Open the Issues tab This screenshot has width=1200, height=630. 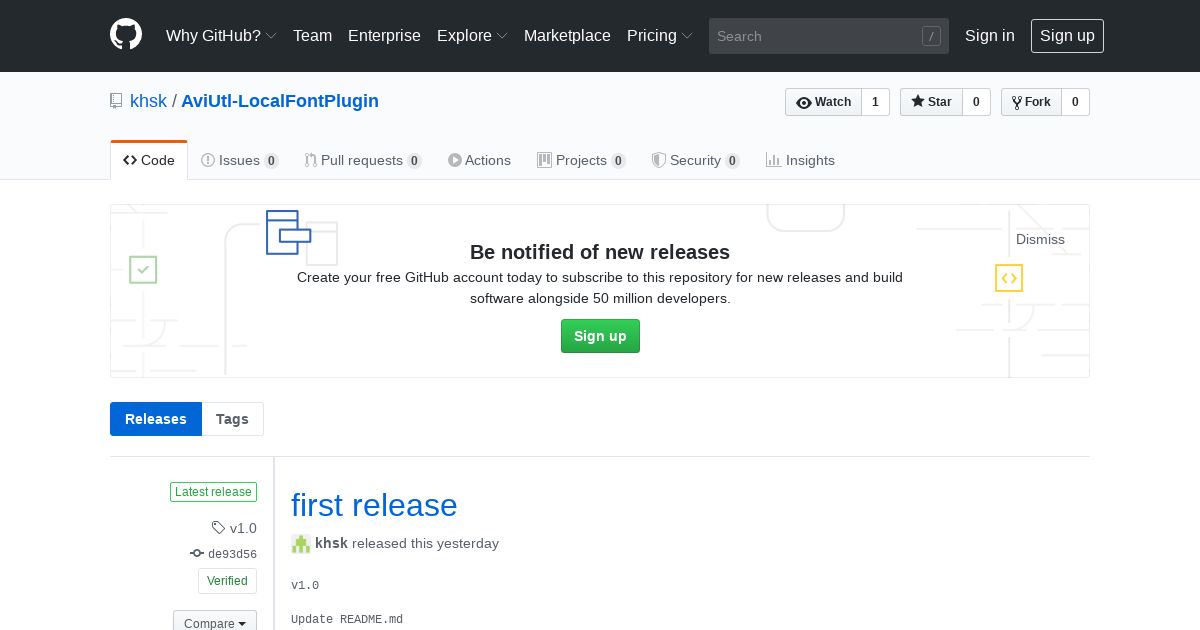pyautogui.click(x=240, y=160)
